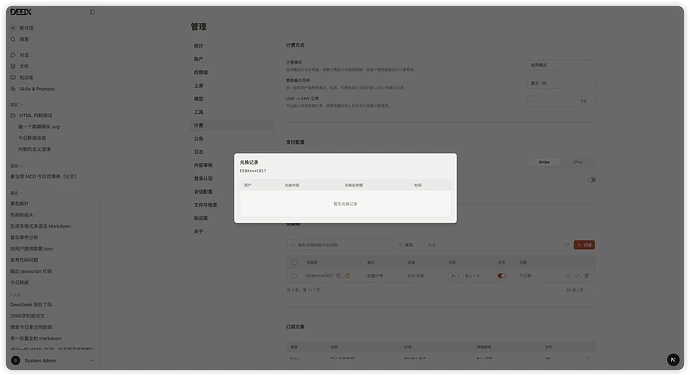Click the refresh icon next to the red create button

[567, 245]
